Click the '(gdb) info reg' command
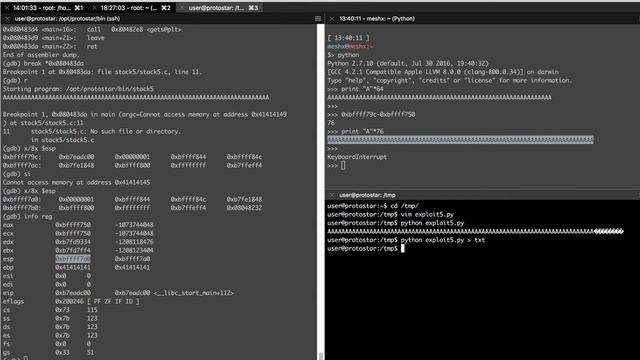The height and width of the screenshot is (360, 640). [x=27, y=216]
